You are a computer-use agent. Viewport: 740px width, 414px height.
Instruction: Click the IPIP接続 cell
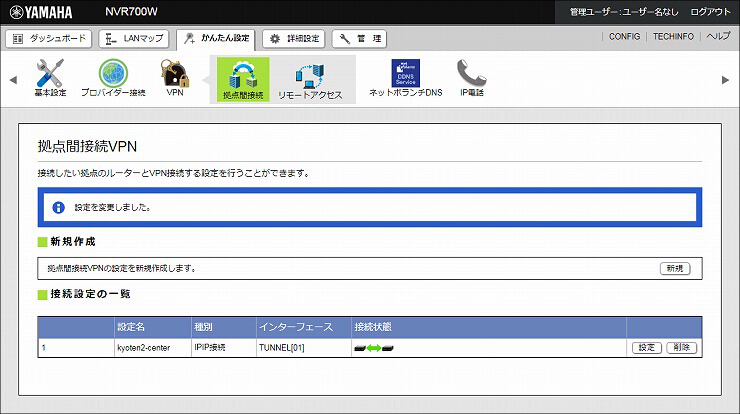224,348
